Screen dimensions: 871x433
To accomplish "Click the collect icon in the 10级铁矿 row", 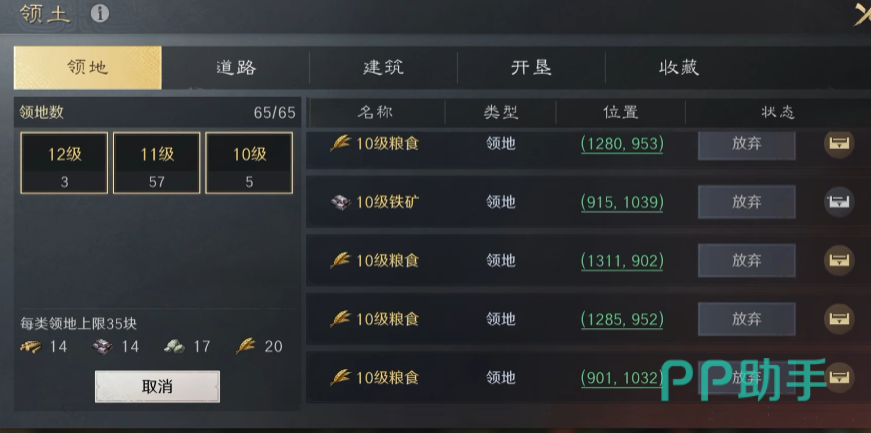I will pyautogui.click(x=839, y=202).
